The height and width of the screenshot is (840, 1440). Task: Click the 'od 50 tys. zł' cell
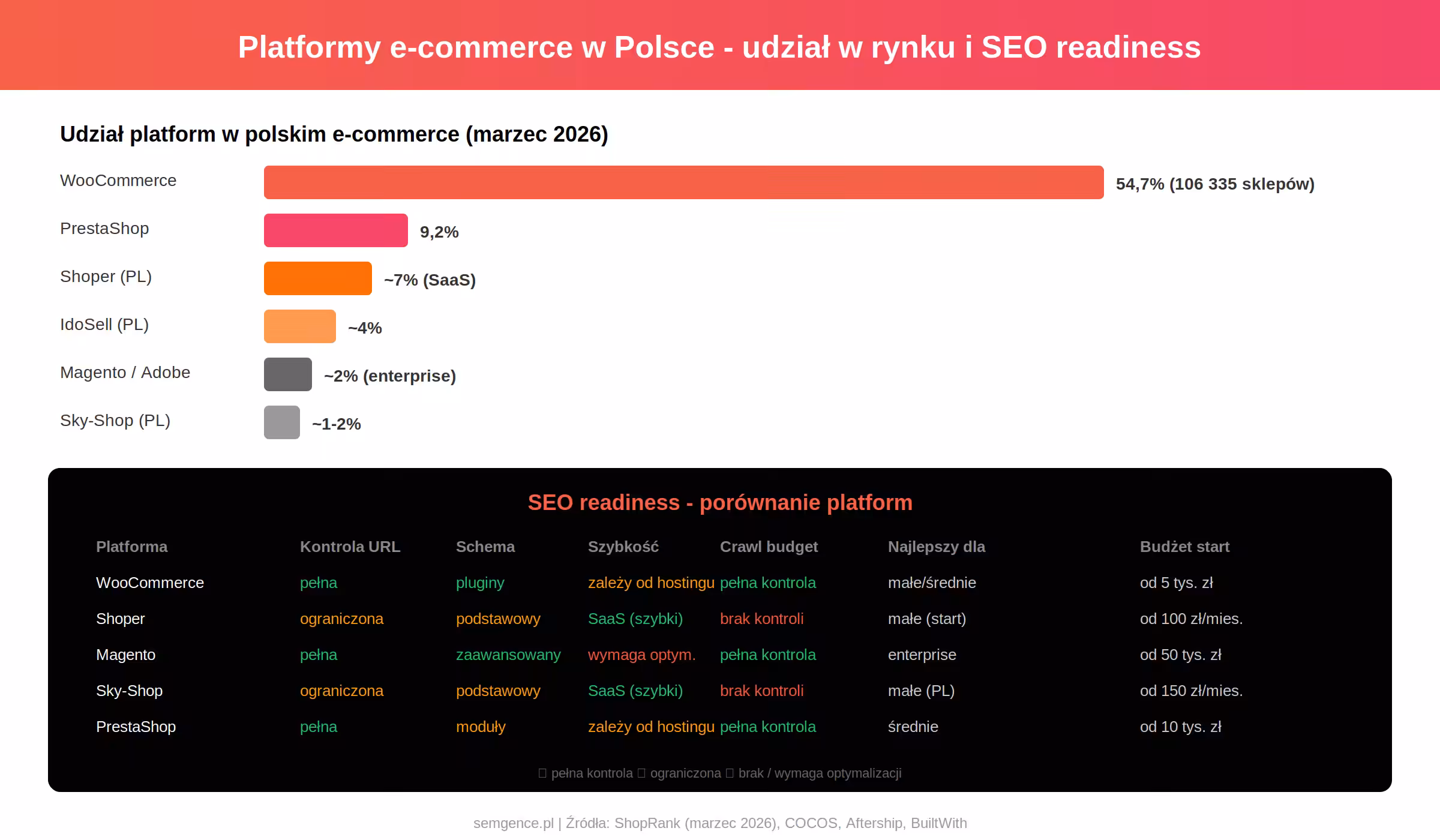coord(1181,655)
